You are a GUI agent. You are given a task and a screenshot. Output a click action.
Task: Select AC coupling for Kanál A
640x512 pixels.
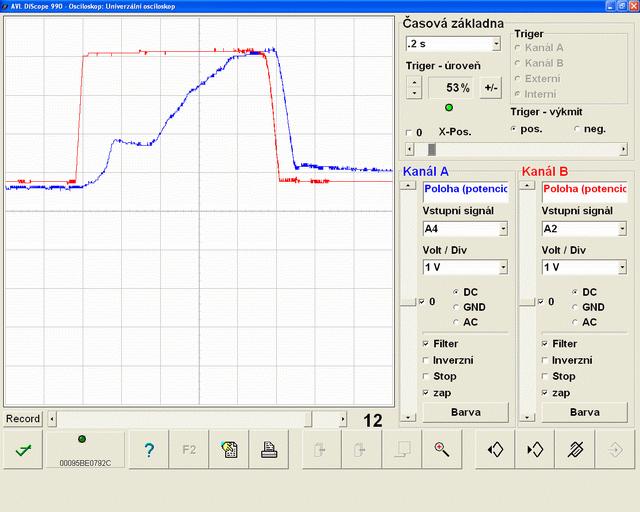pyautogui.click(x=456, y=322)
